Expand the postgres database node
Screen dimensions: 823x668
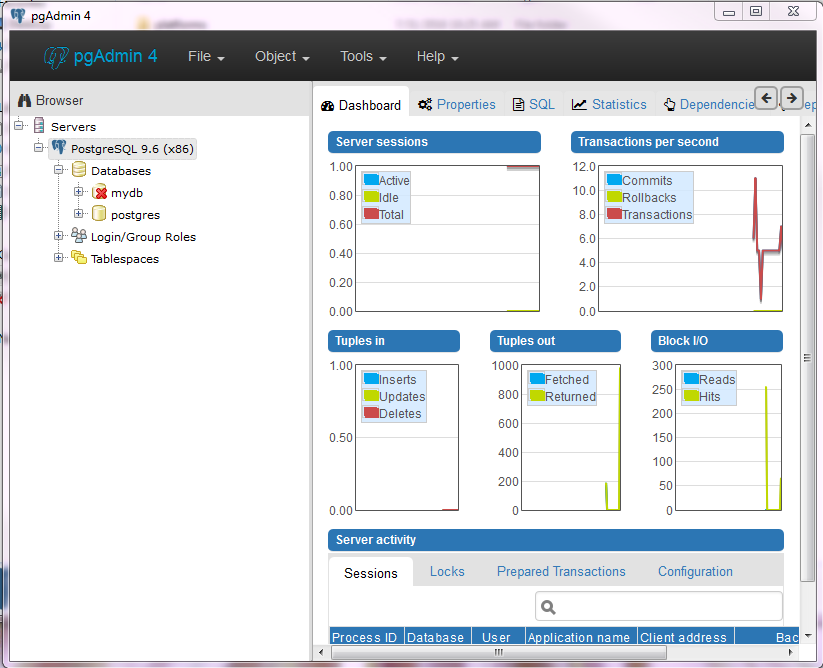point(79,214)
